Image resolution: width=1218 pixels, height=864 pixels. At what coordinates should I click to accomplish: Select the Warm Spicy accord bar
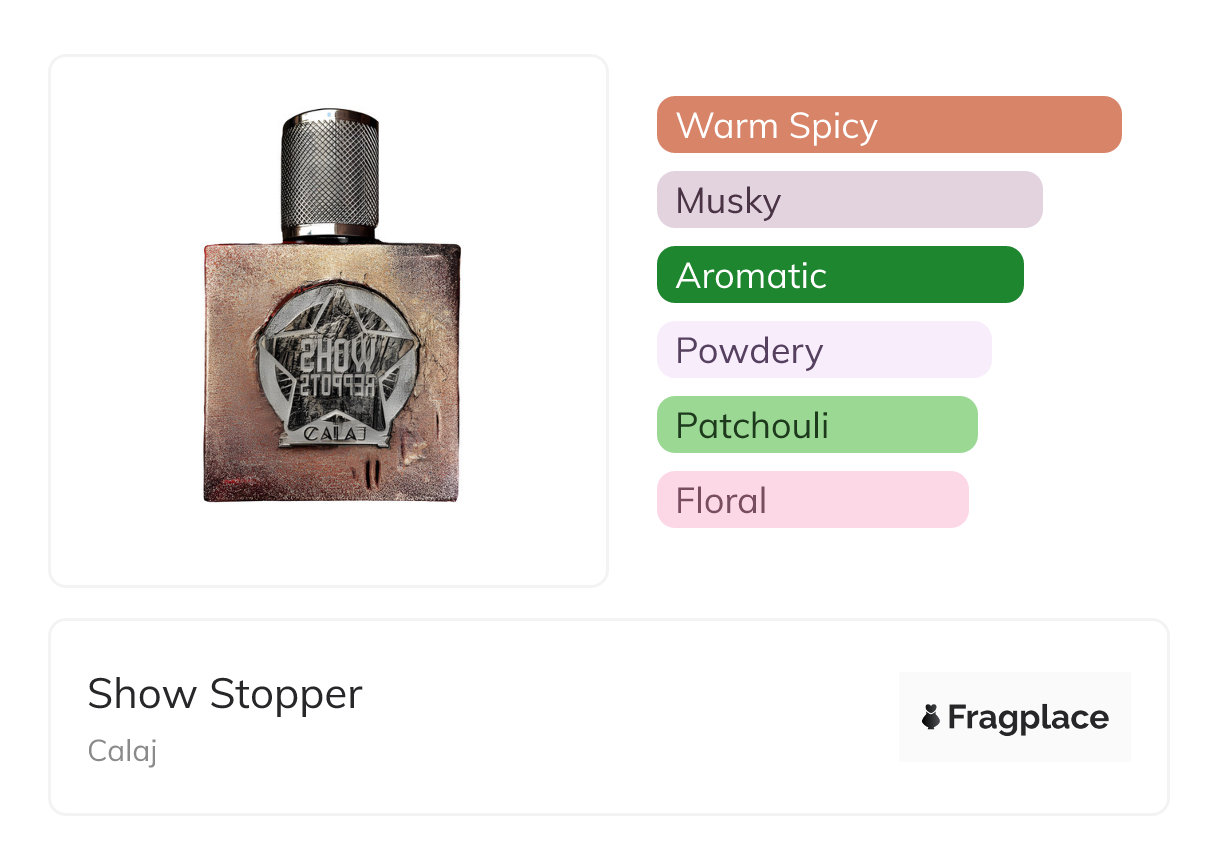coord(889,125)
